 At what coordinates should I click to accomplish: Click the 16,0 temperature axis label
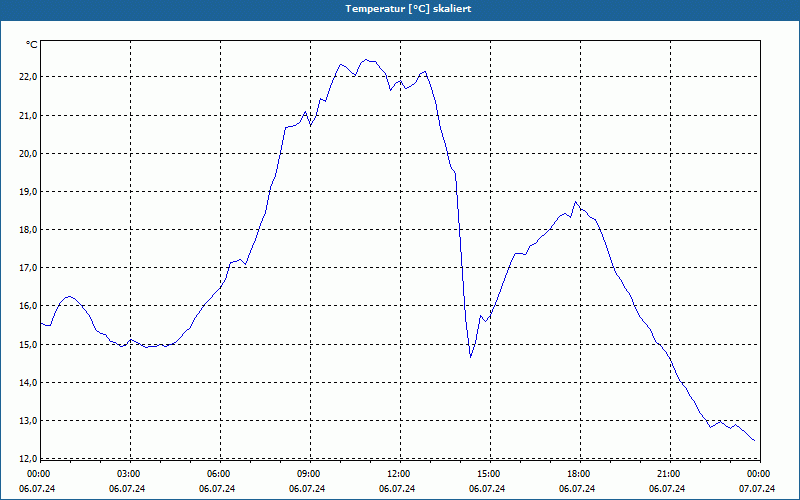(x=29, y=306)
